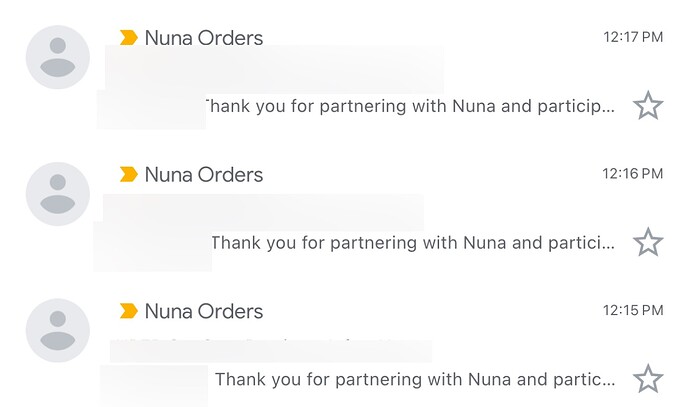Click the 12:15 PM timestamp

(x=633, y=310)
